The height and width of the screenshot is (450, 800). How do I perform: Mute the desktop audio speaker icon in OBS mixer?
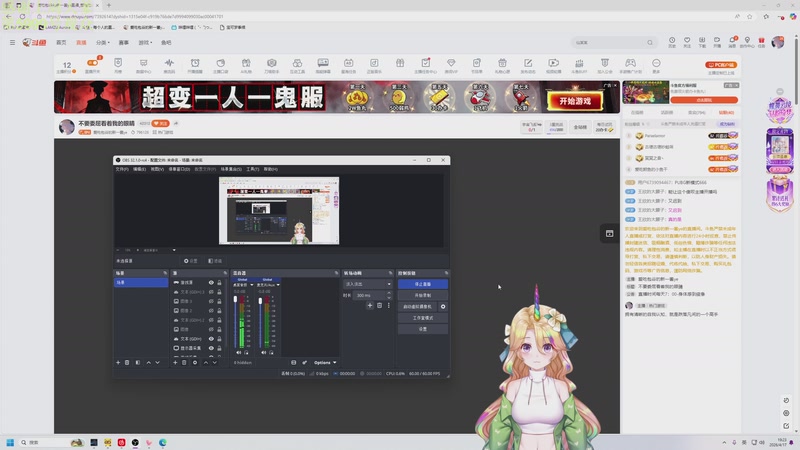(x=238, y=353)
